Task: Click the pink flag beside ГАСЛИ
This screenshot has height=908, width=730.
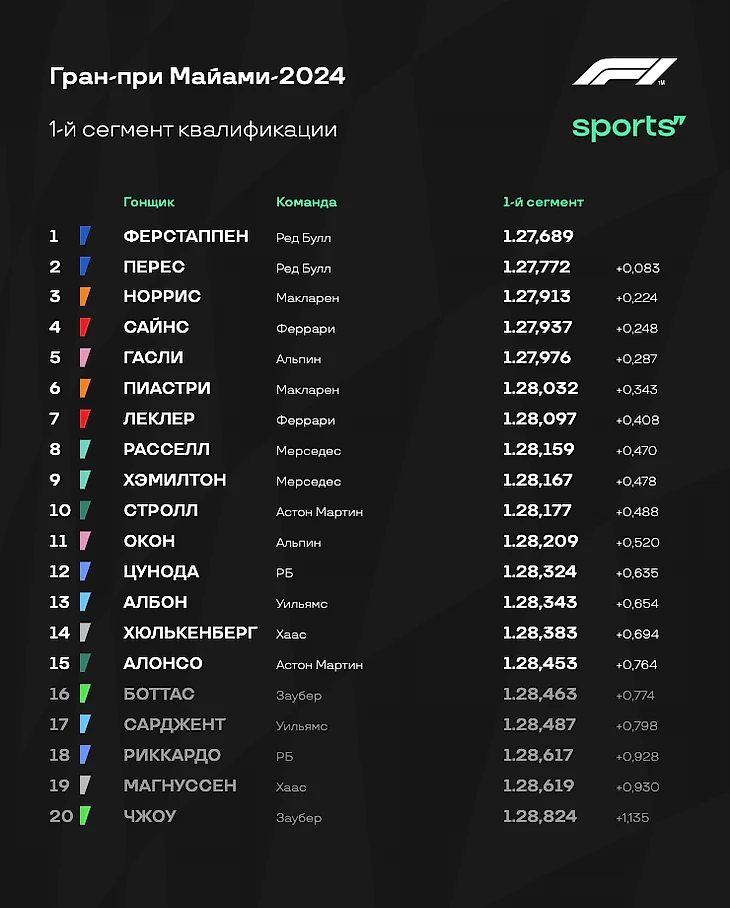Action: point(85,358)
